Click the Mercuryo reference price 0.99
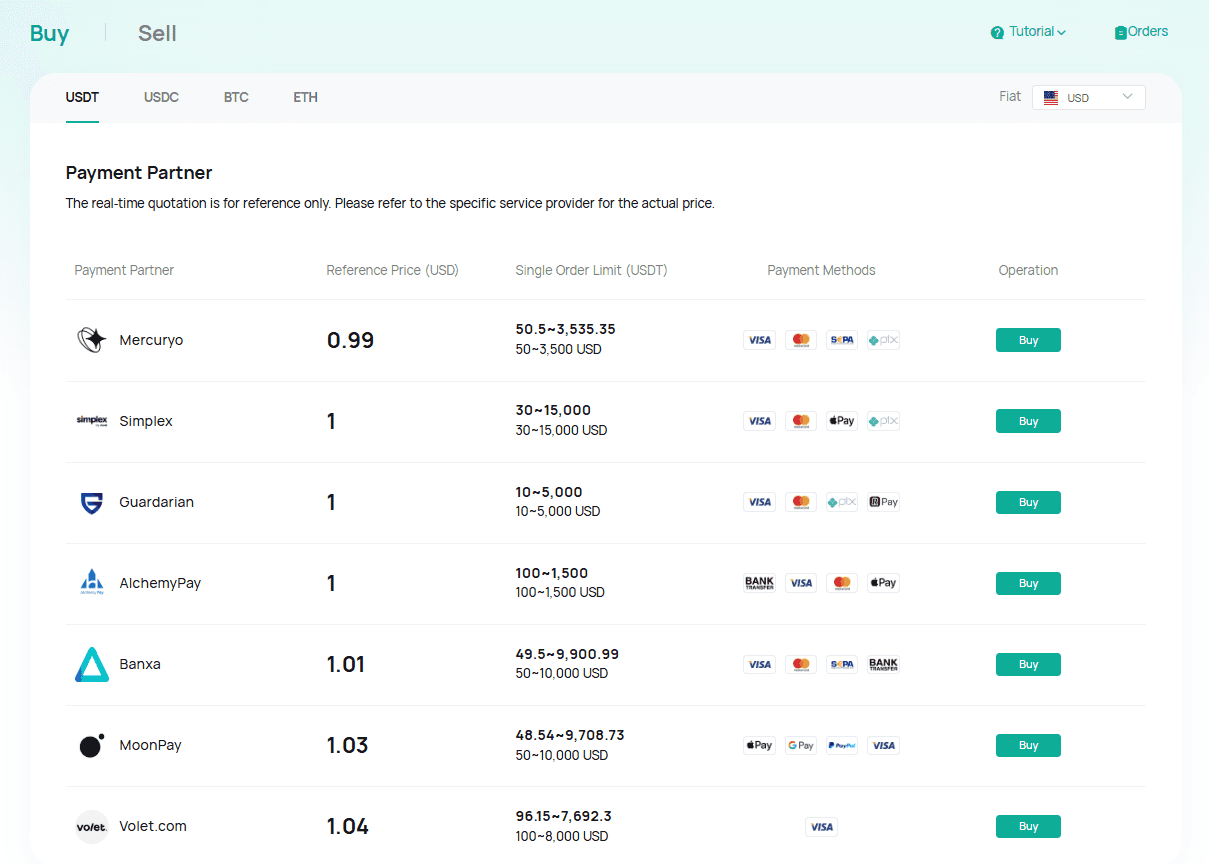 350,340
